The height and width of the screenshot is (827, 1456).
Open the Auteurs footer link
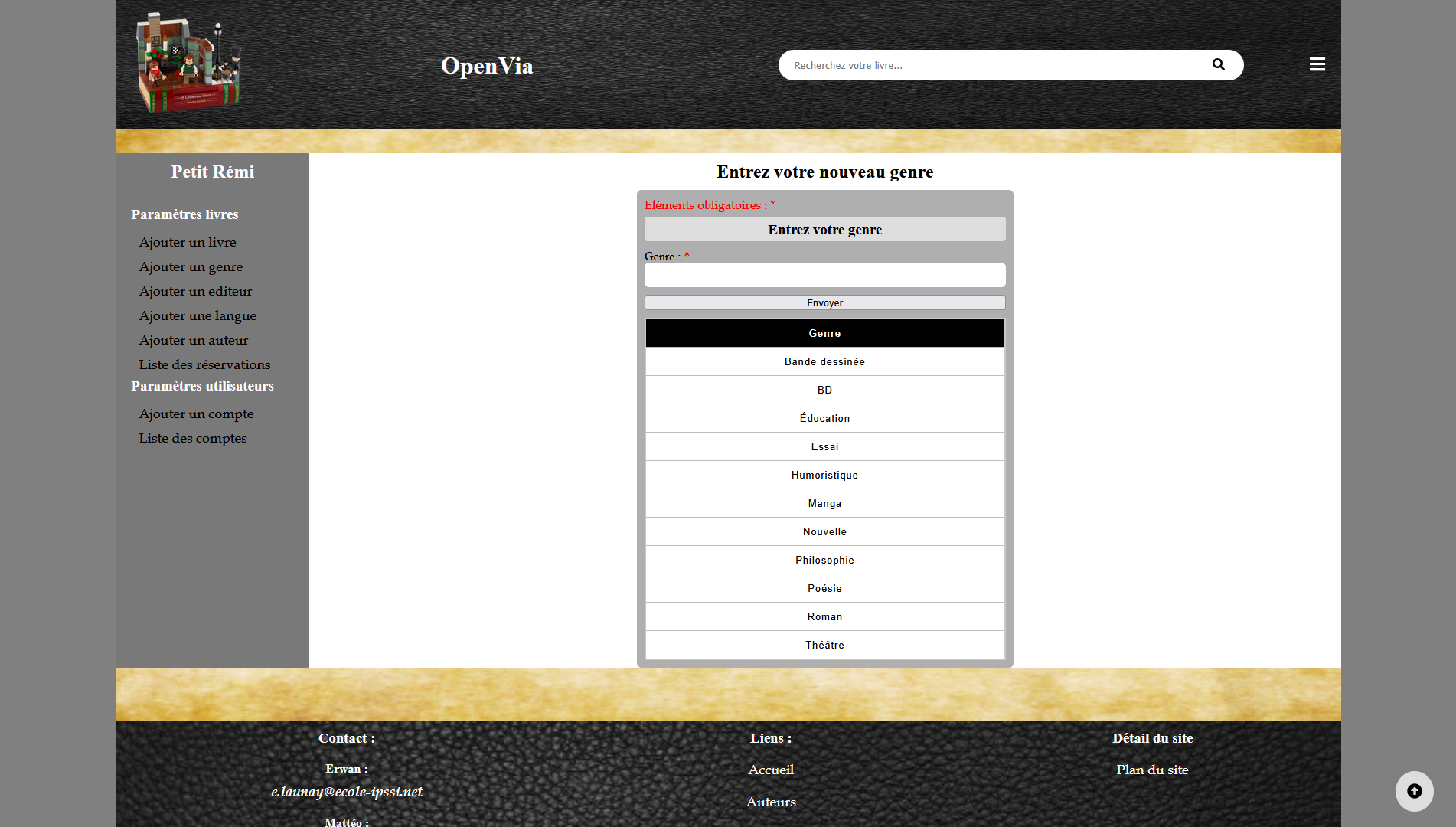pyautogui.click(x=771, y=802)
